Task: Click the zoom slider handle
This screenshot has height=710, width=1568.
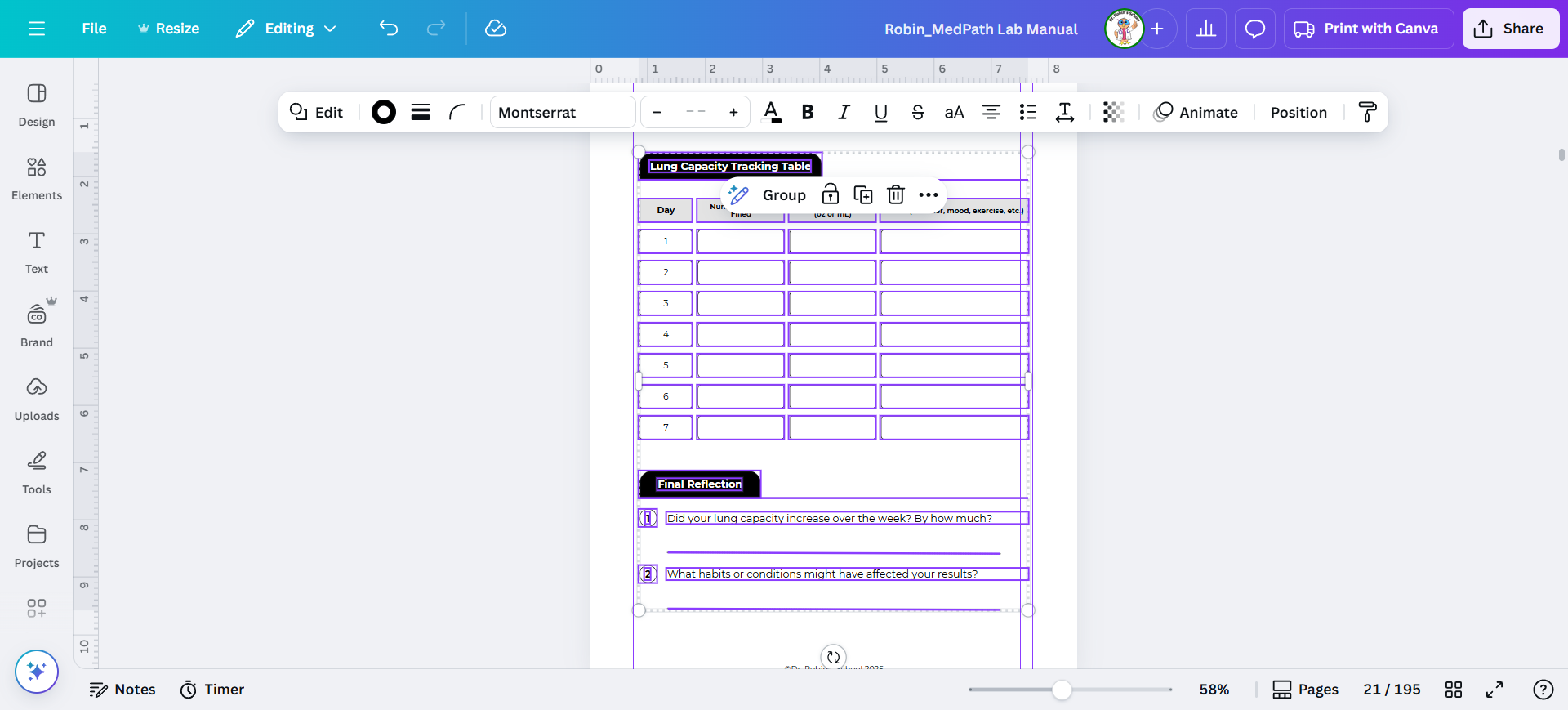Action: click(x=1062, y=690)
